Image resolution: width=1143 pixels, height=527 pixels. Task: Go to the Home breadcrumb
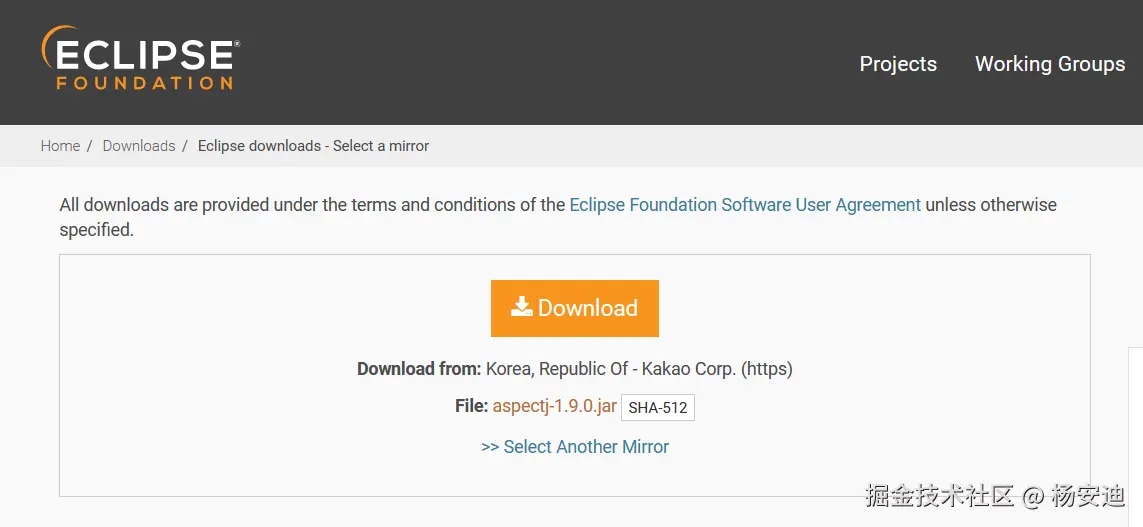tap(60, 146)
